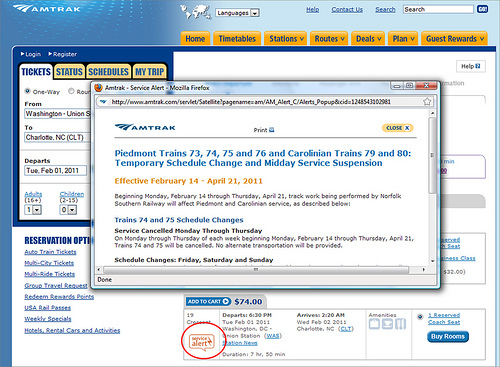Click the popup URL address bar

click(x=251, y=102)
